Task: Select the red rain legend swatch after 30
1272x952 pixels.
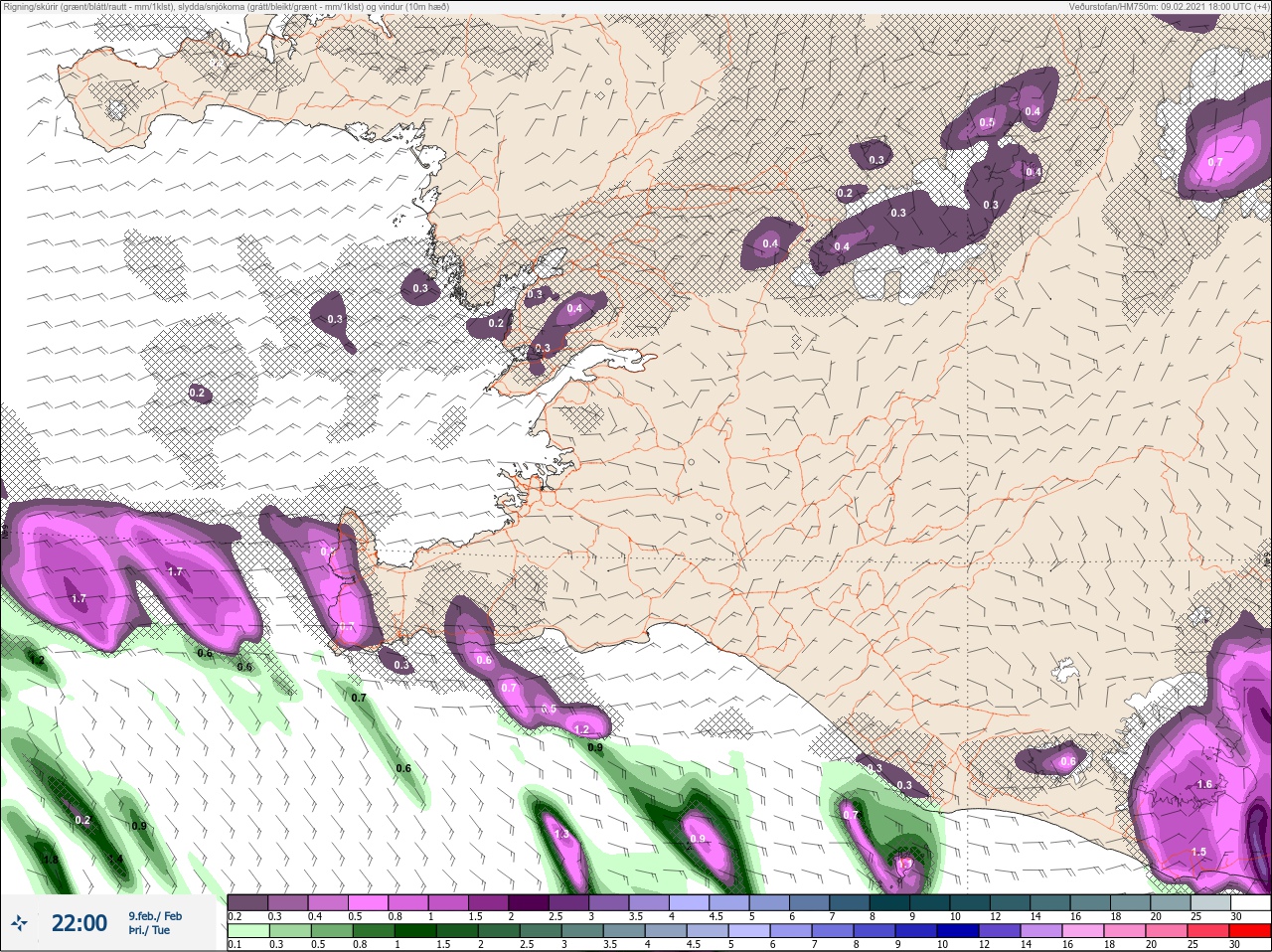Action: 1250,930
